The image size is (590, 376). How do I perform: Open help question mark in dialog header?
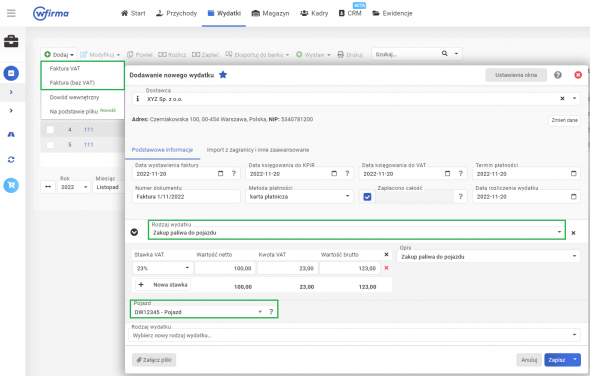click(558, 75)
